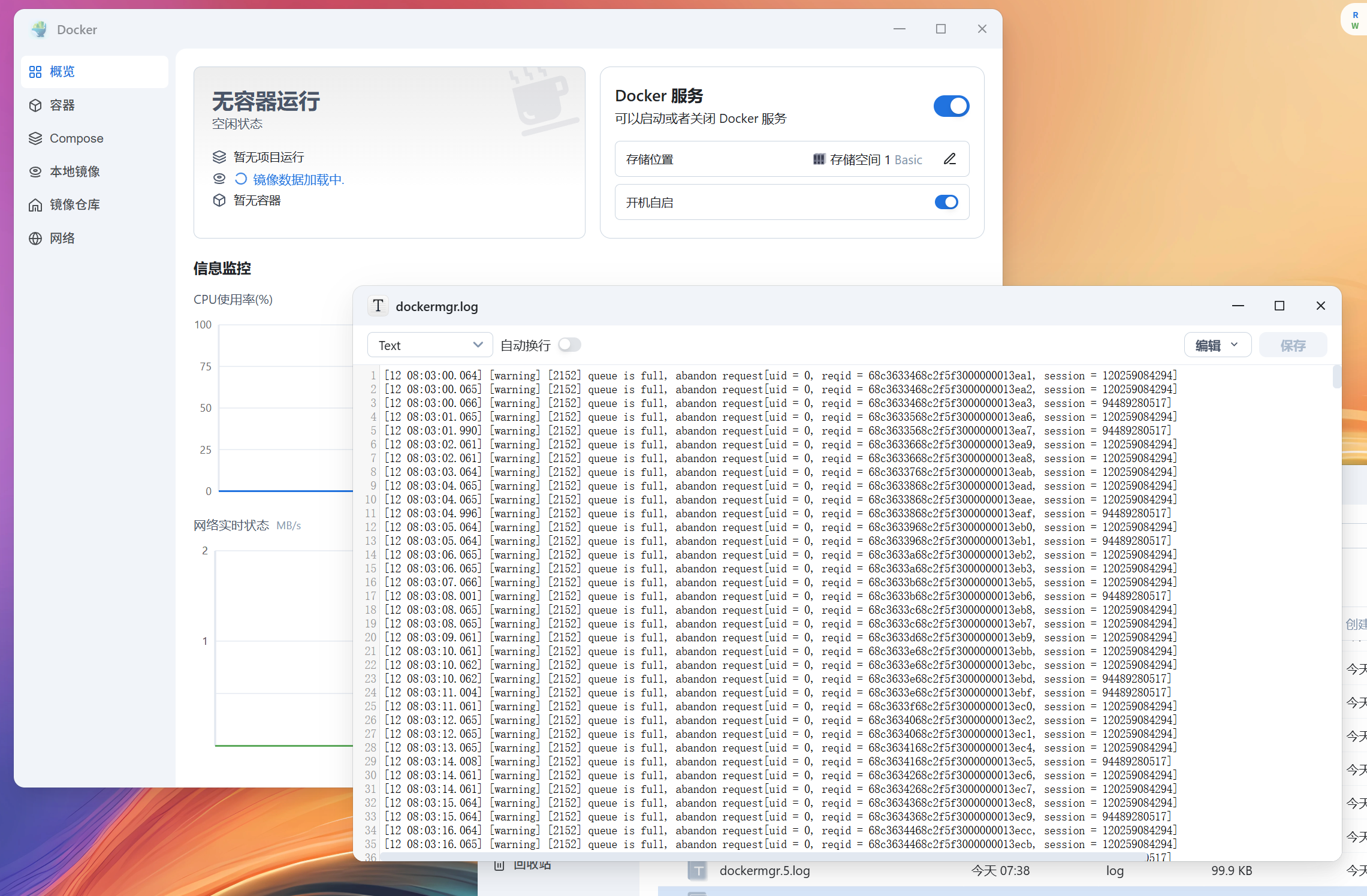This screenshot has width=1367, height=896.
Task: Click the pencil icon for 存储位置
Action: (949, 159)
